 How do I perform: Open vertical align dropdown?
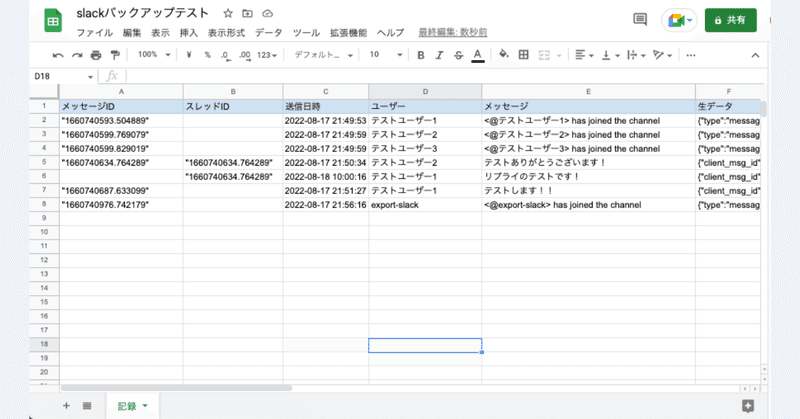point(610,55)
